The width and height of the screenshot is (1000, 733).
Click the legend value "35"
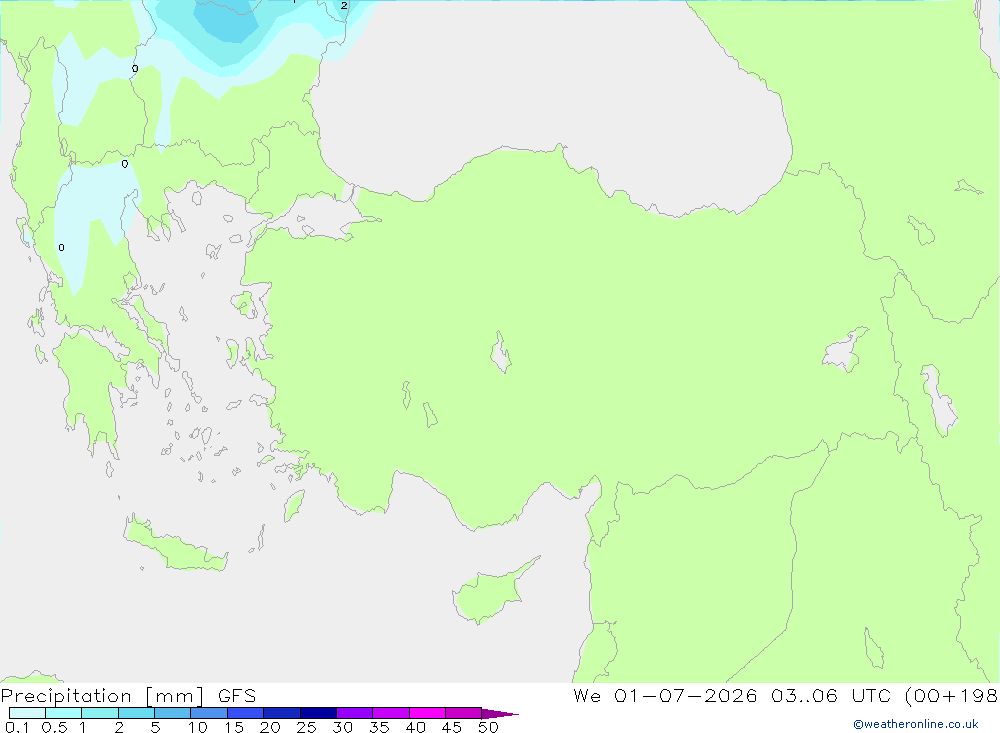coord(379,727)
